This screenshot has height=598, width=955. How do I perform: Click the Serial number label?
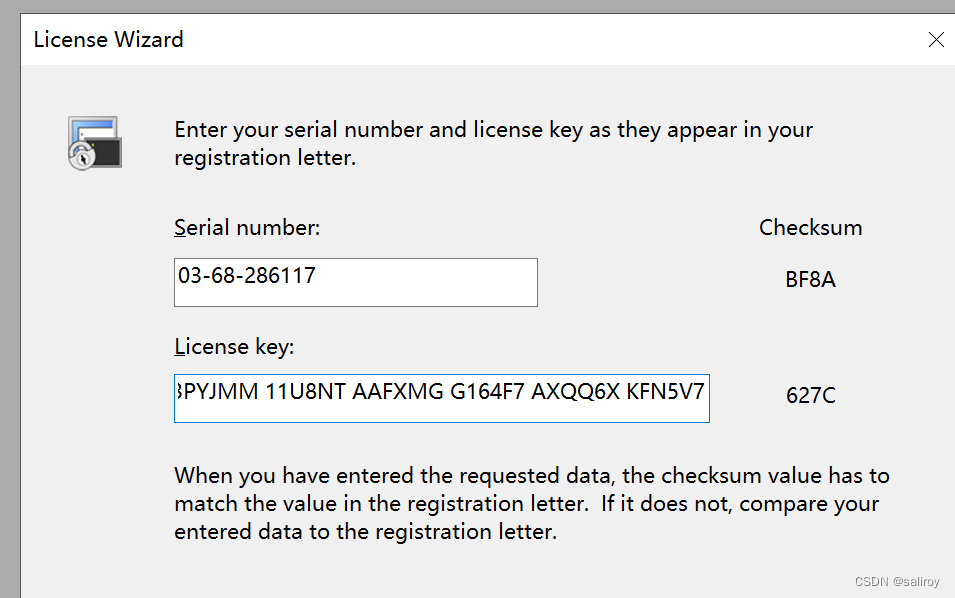(247, 227)
